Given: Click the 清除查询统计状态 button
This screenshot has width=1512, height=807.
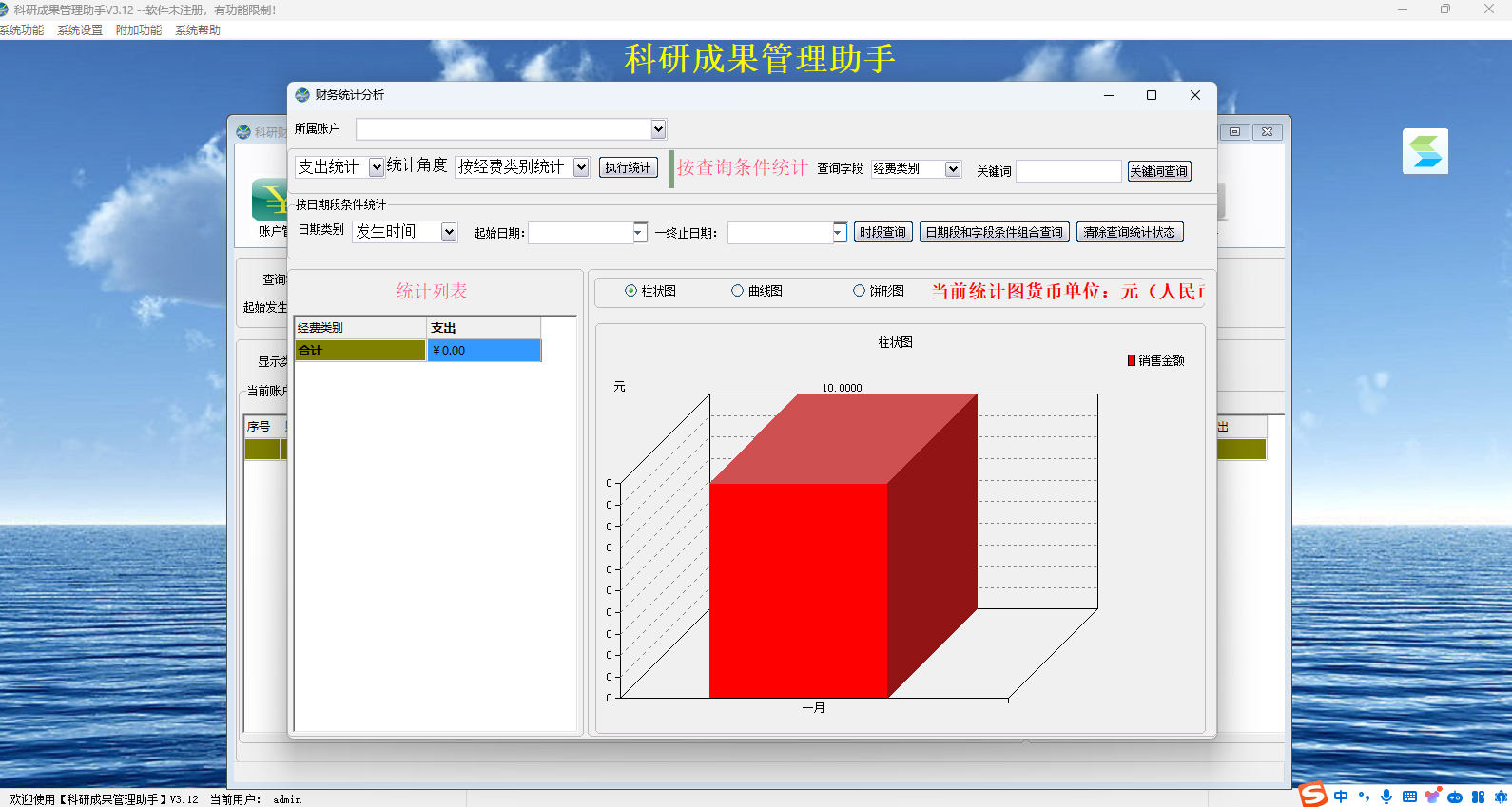Looking at the screenshot, I should pyautogui.click(x=1130, y=232).
